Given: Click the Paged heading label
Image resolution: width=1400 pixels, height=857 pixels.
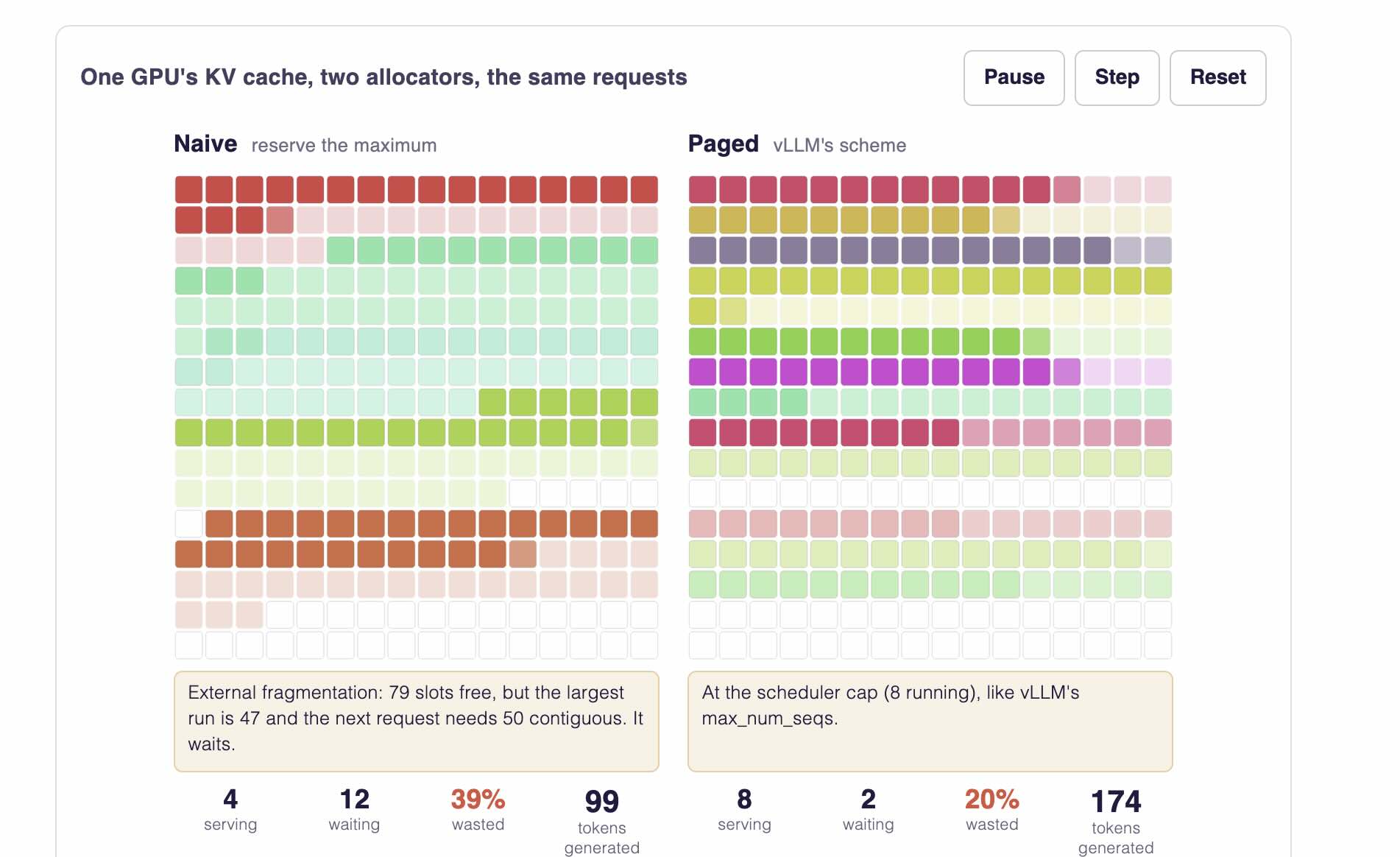Looking at the screenshot, I should [x=723, y=144].
